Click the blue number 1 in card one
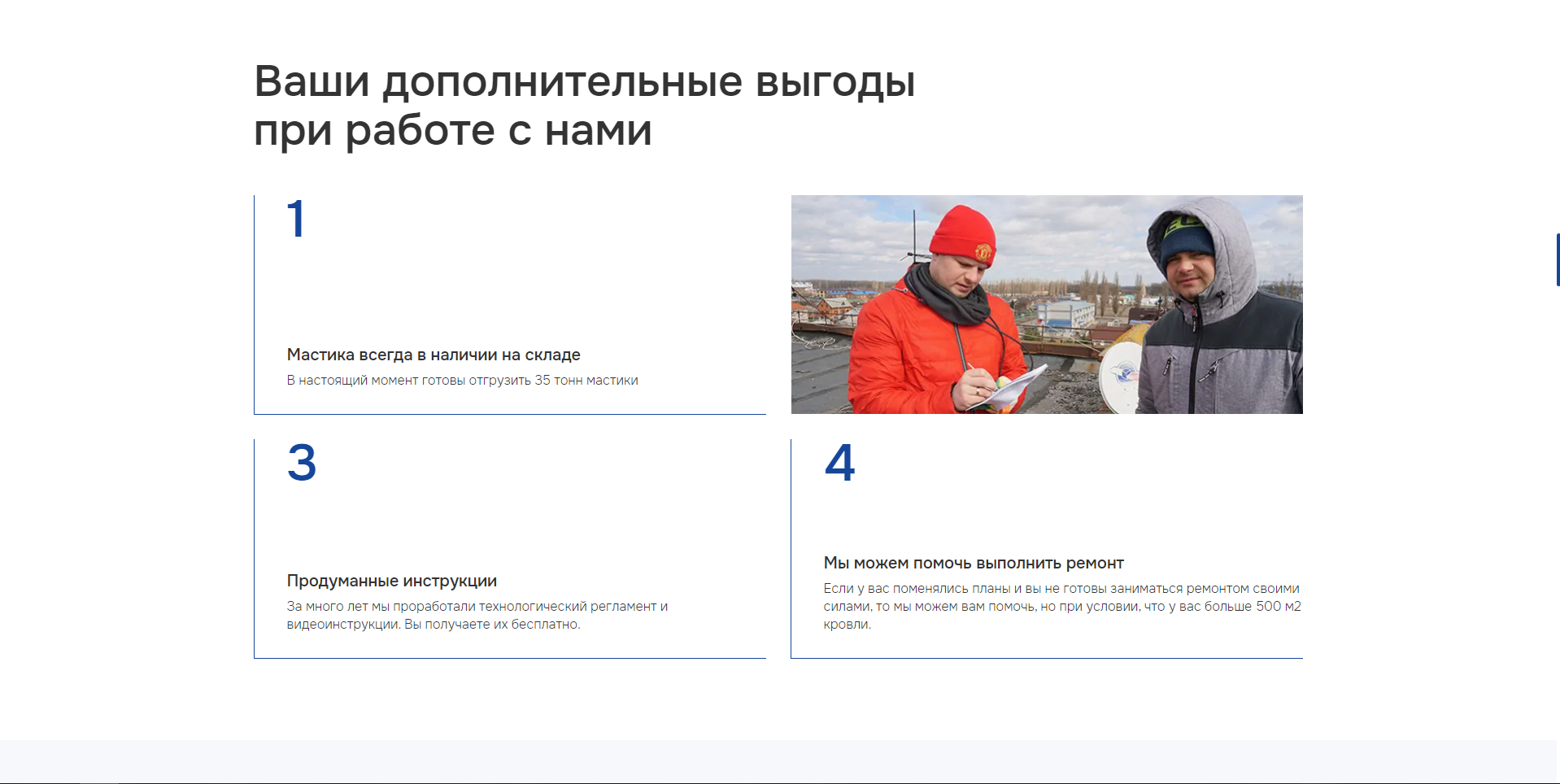This screenshot has height=784, width=1560. click(296, 219)
